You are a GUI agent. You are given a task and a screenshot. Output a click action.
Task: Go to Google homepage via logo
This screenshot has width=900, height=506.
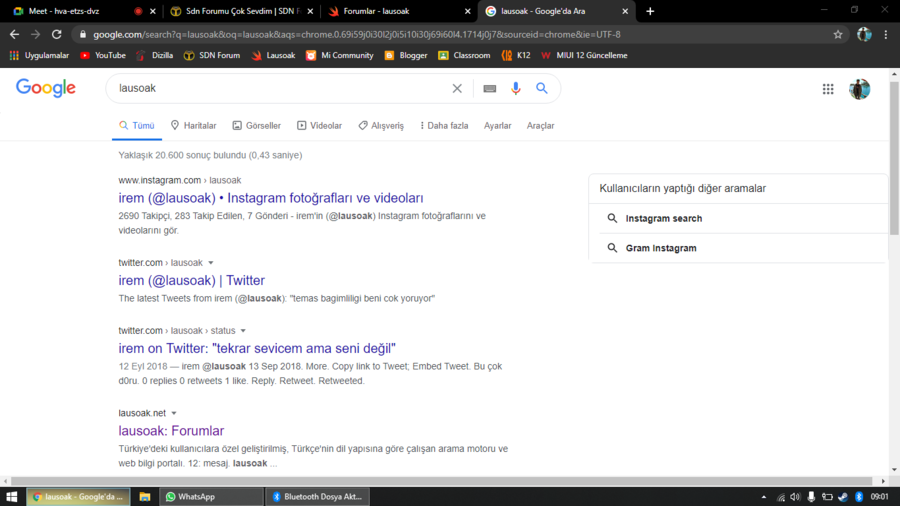click(46, 88)
